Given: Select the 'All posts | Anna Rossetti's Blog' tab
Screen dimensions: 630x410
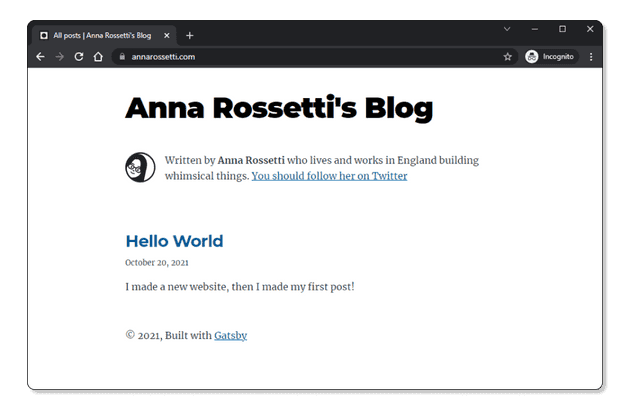Looking at the screenshot, I should point(104,35).
